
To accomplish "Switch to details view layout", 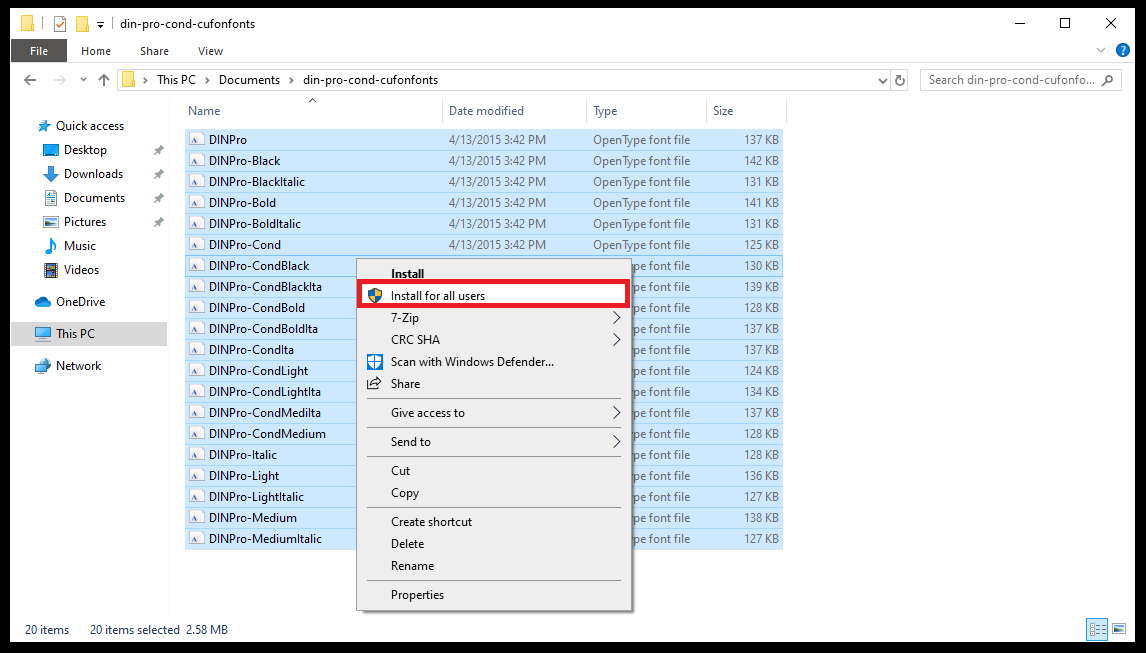I will (1097, 629).
